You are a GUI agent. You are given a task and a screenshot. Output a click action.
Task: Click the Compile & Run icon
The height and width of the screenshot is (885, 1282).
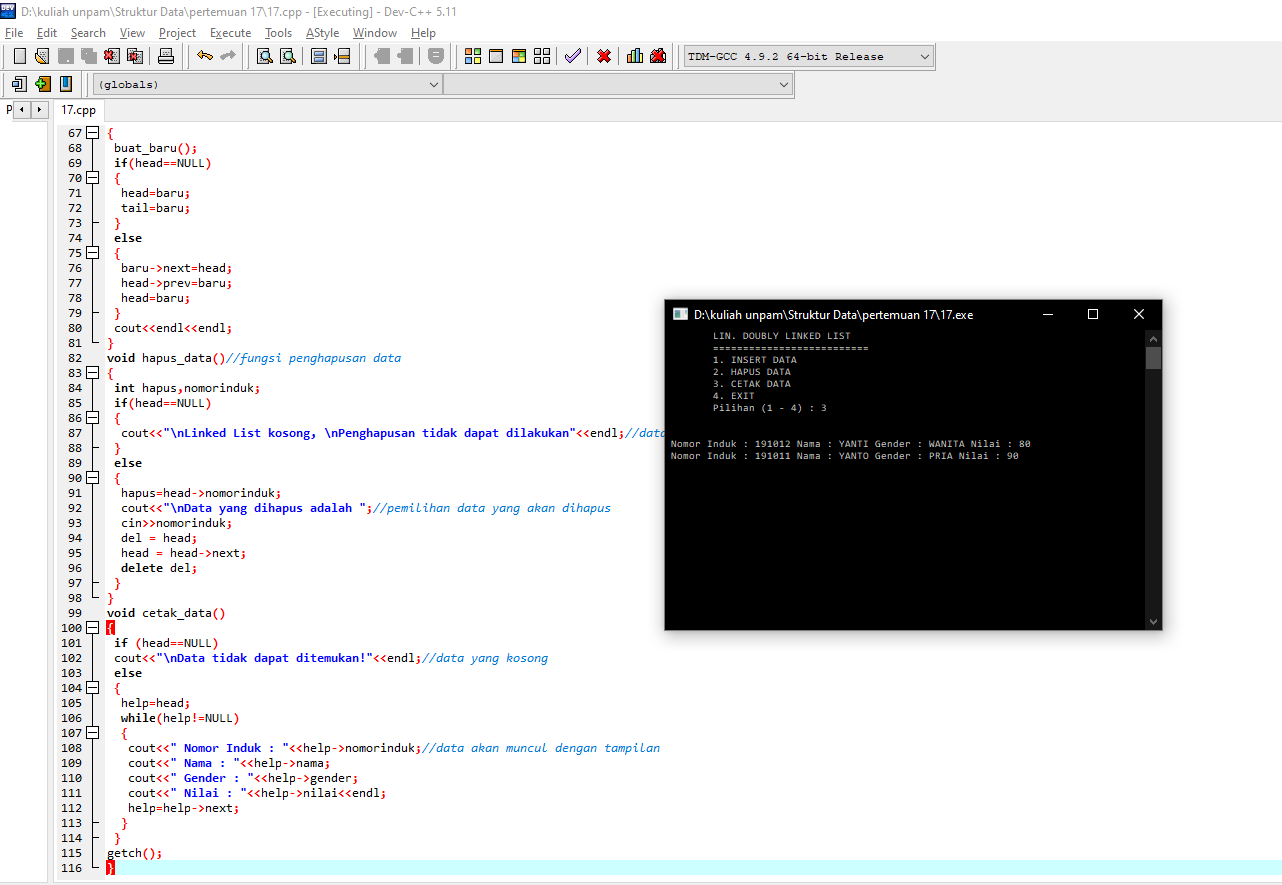coord(519,56)
